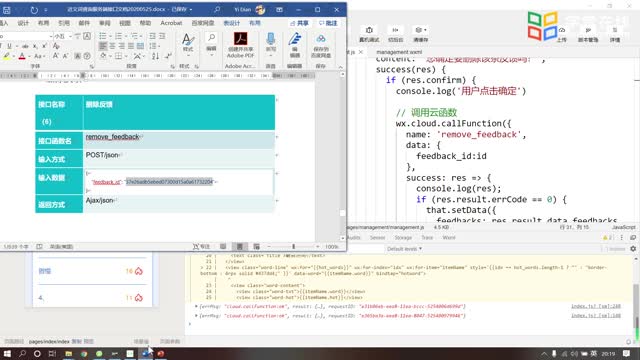Screen dimensions: 640x360
Task: Open the Editor pen button
Action: tap(295, 45)
